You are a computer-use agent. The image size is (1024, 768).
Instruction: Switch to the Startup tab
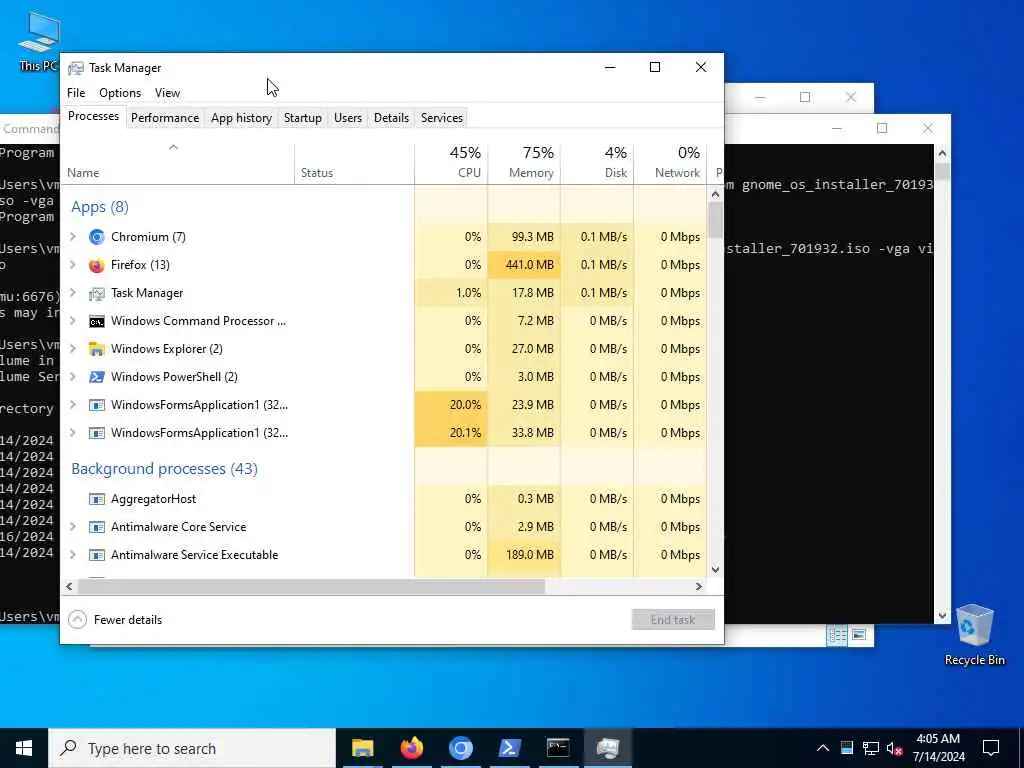click(302, 118)
